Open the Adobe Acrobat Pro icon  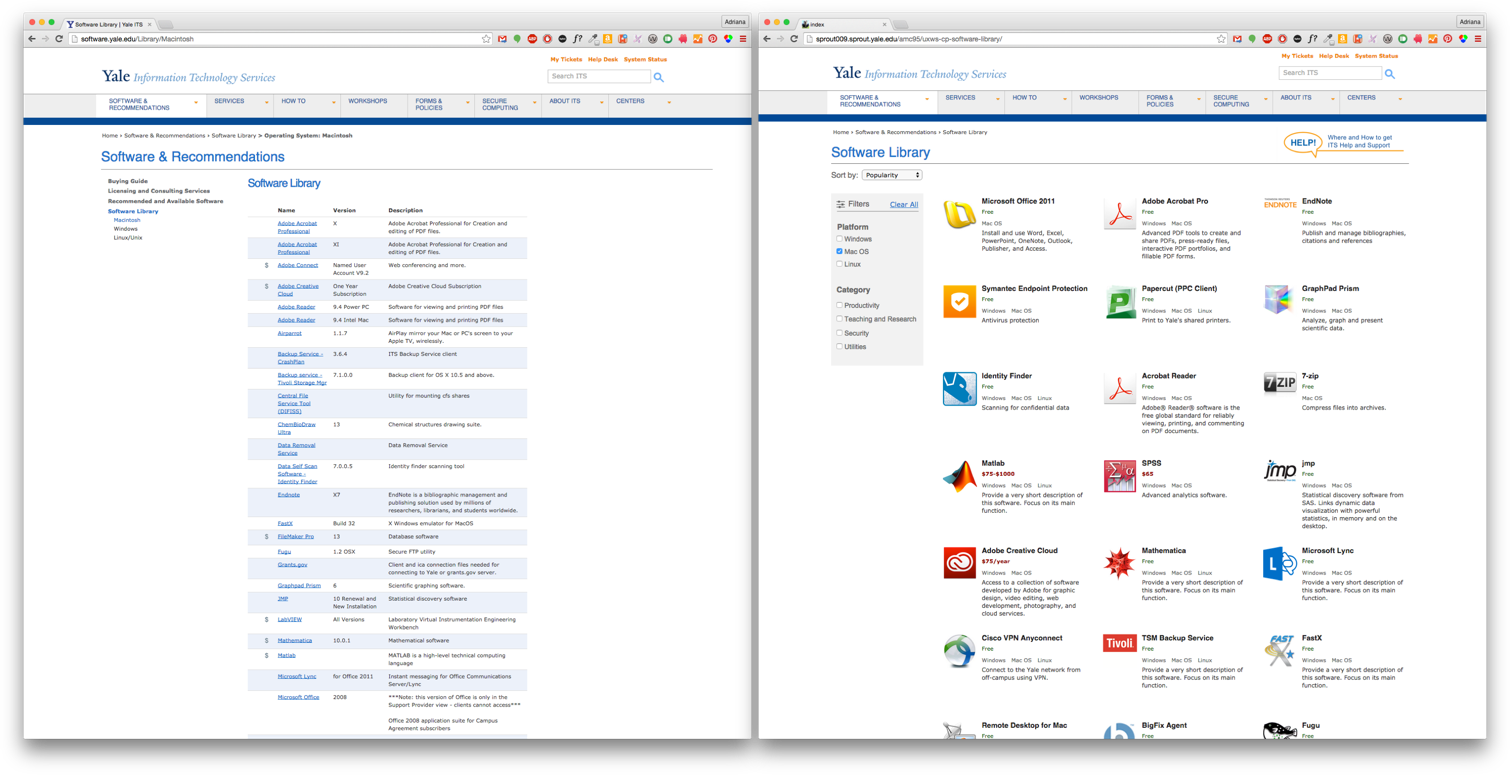click(1120, 214)
